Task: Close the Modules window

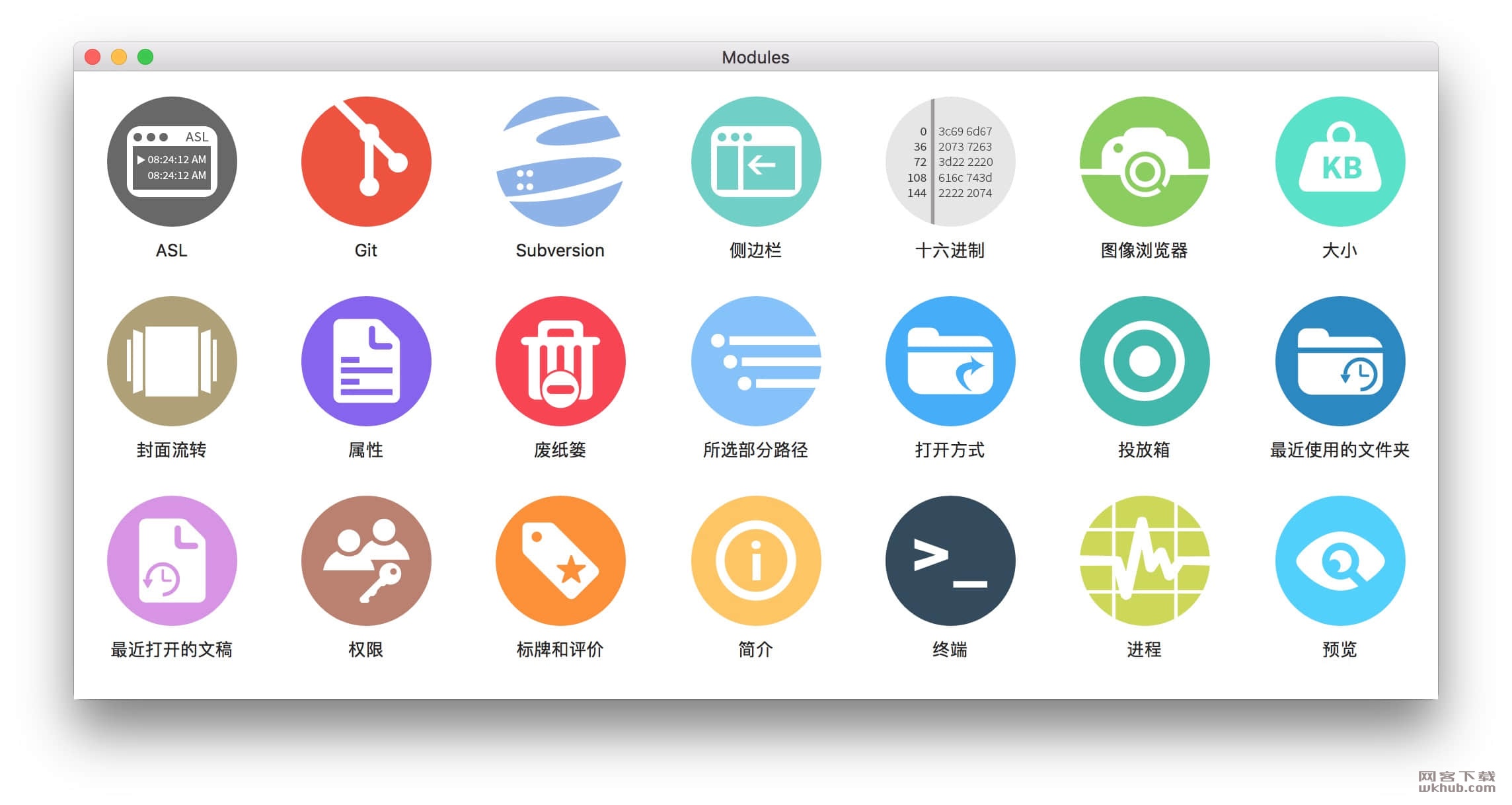Action: 93,57
